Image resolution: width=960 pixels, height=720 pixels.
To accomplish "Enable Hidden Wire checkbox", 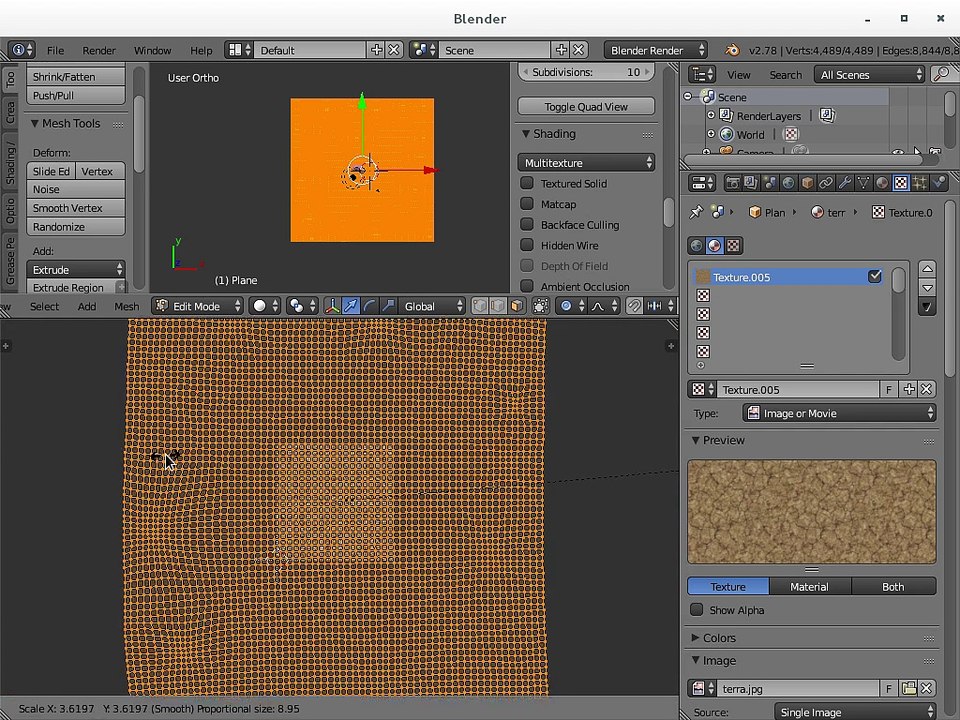I will click(x=527, y=245).
